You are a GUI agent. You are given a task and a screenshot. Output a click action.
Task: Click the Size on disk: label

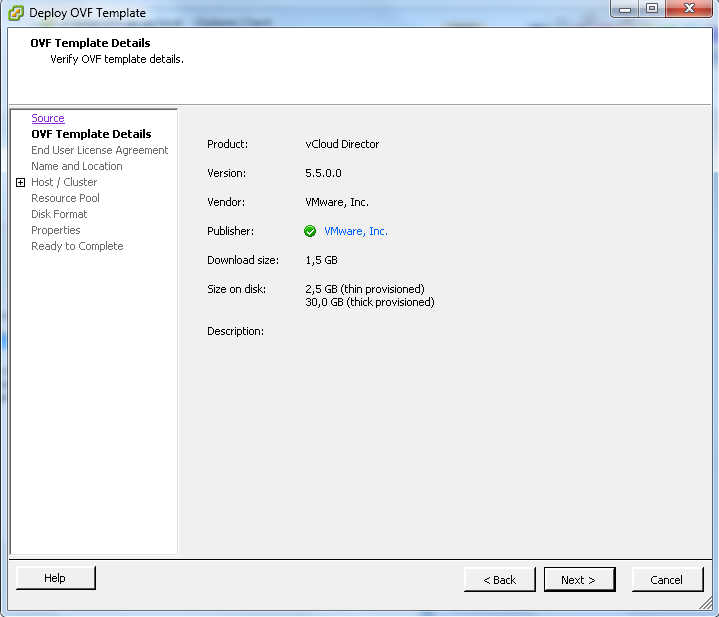click(236, 289)
